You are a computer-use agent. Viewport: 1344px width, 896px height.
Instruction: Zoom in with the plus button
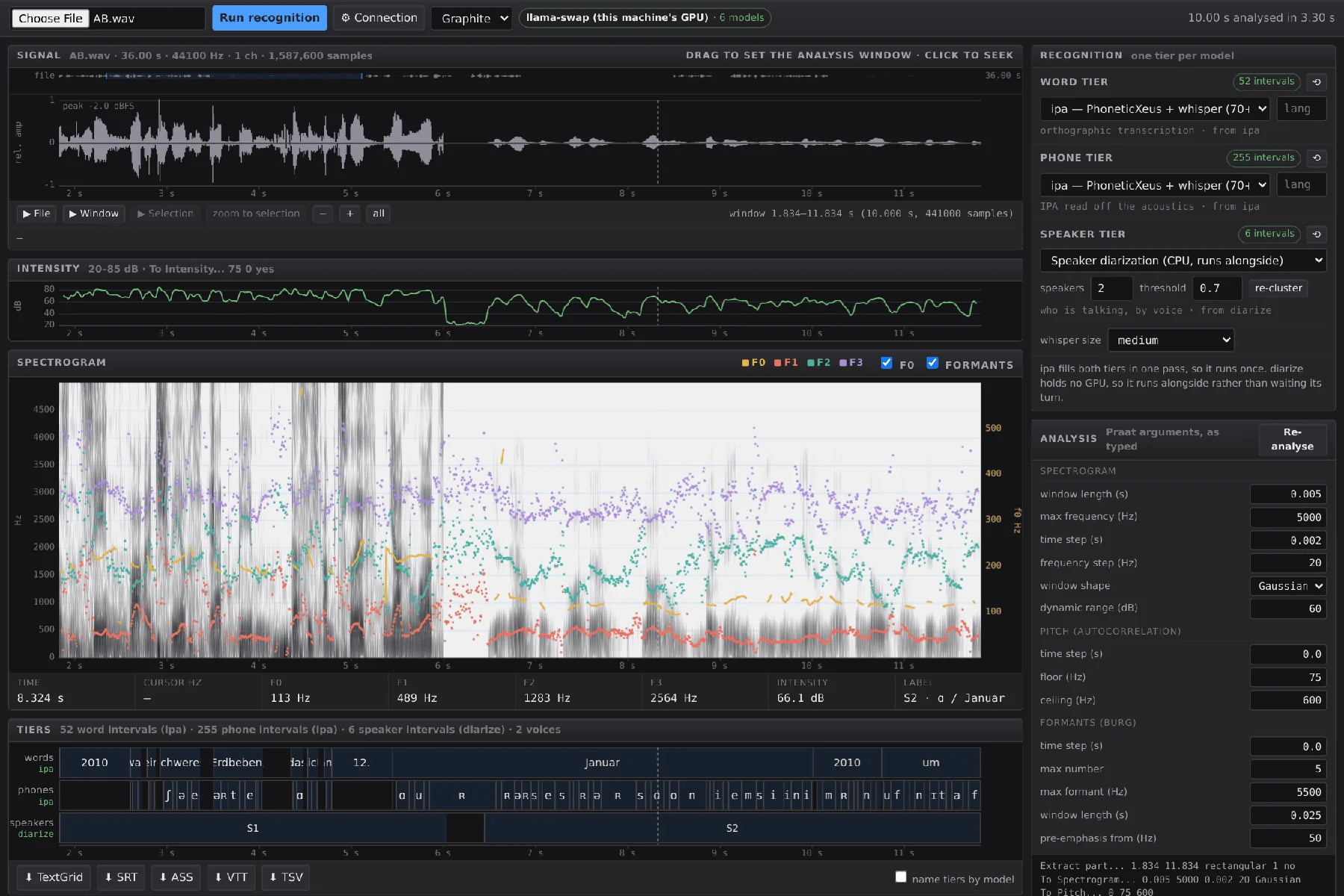349,214
